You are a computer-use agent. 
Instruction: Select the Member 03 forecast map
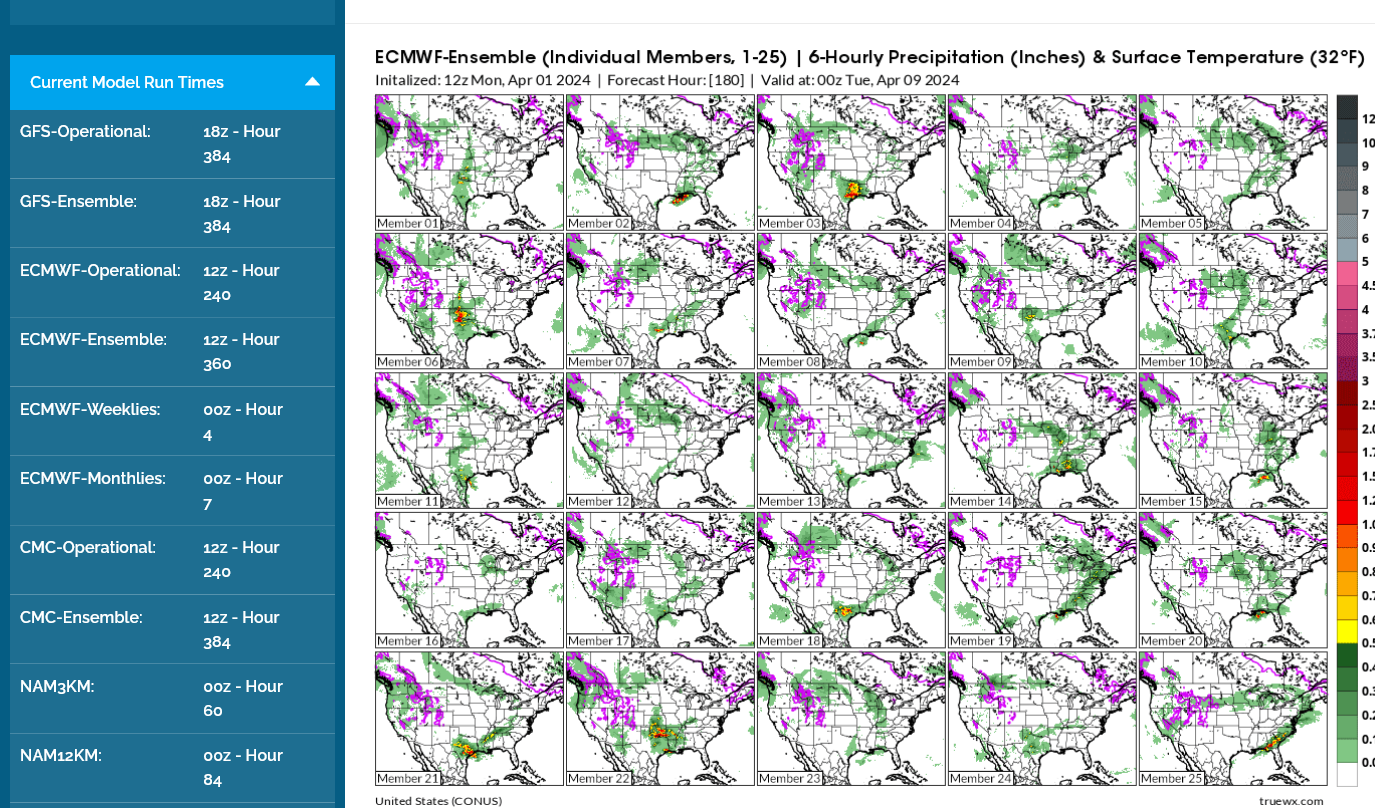point(851,162)
